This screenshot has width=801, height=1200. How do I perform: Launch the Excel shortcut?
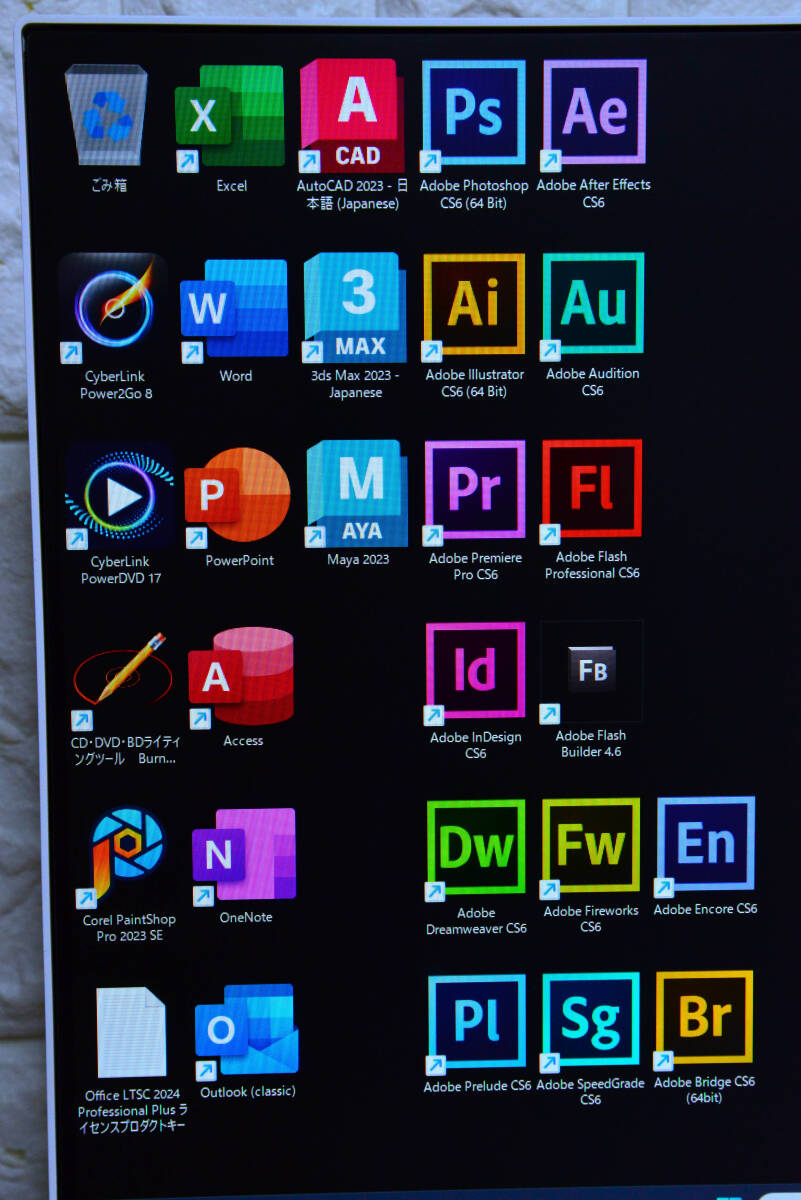230,117
